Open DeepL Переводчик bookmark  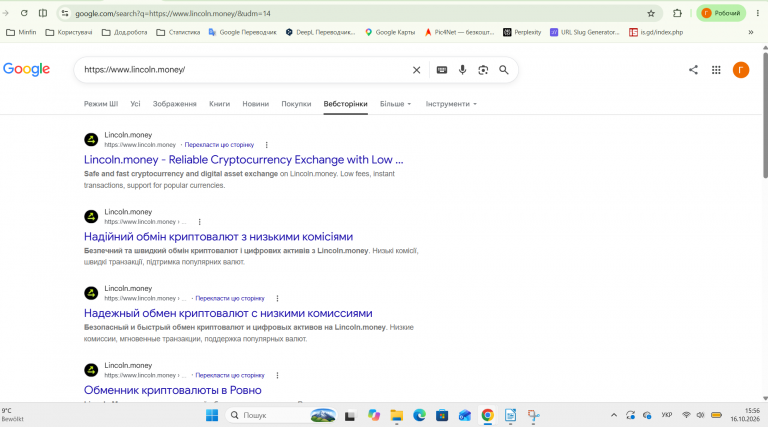click(320, 32)
